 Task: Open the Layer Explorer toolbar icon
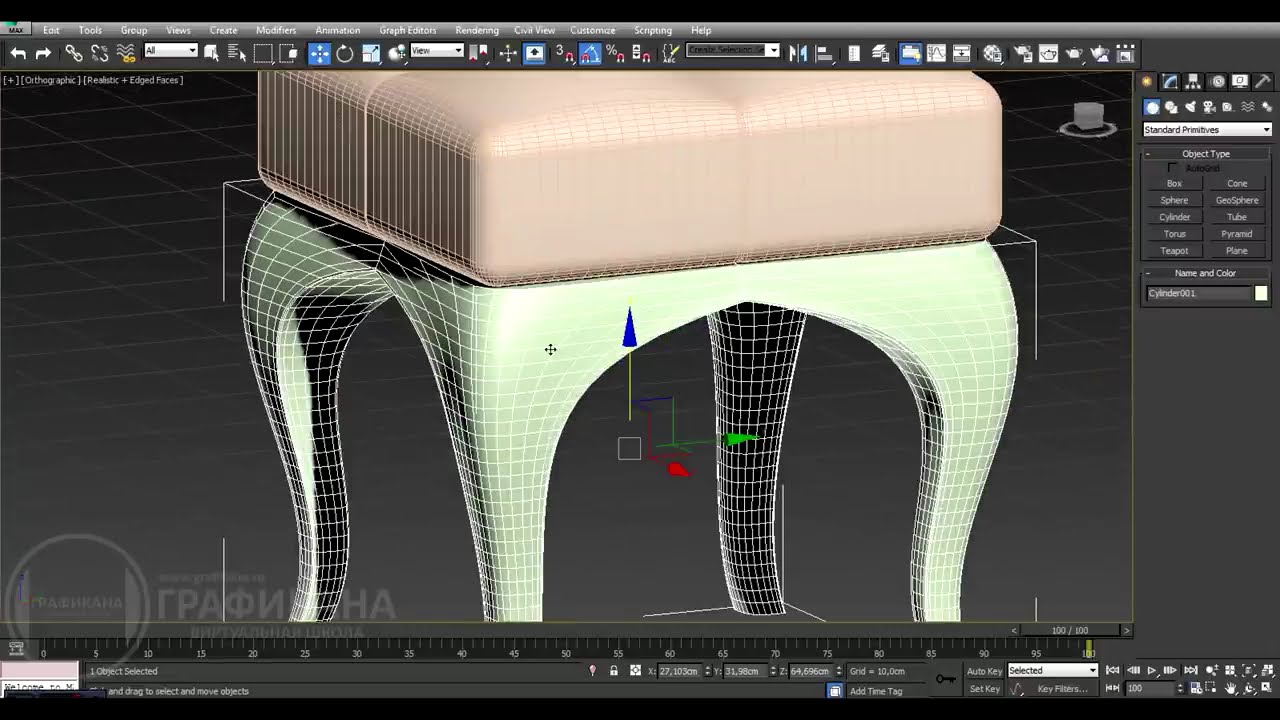coord(880,53)
